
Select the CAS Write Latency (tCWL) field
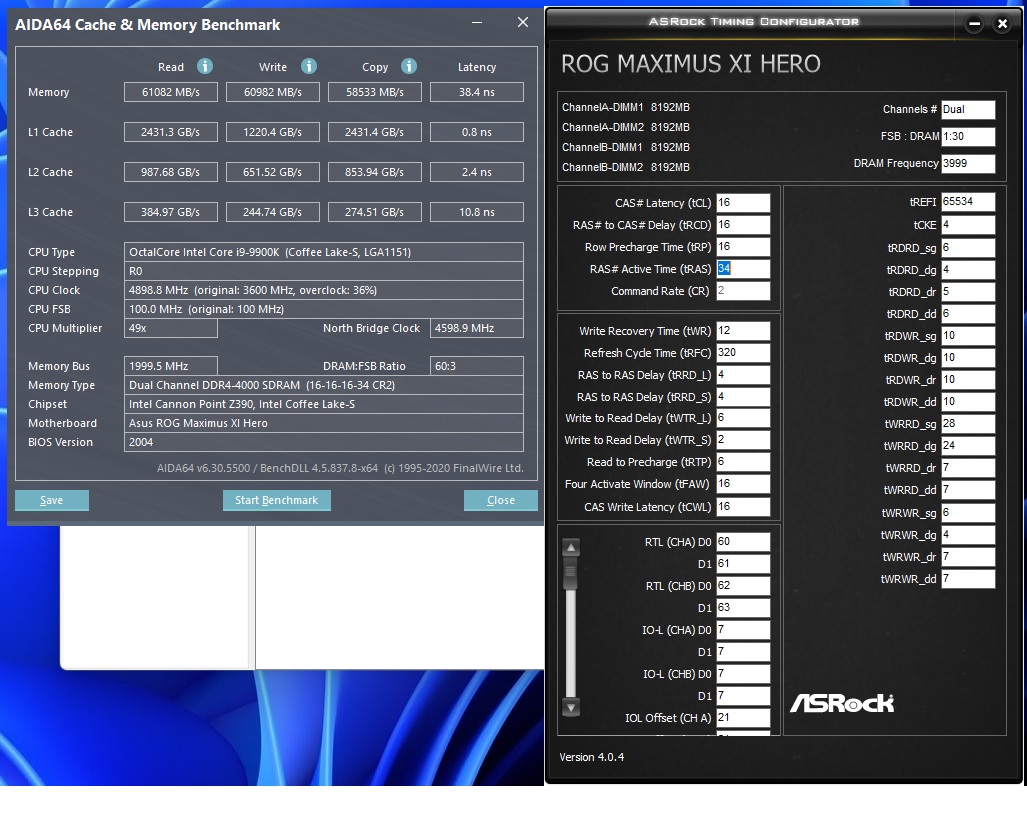pyautogui.click(x=743, y=506)
